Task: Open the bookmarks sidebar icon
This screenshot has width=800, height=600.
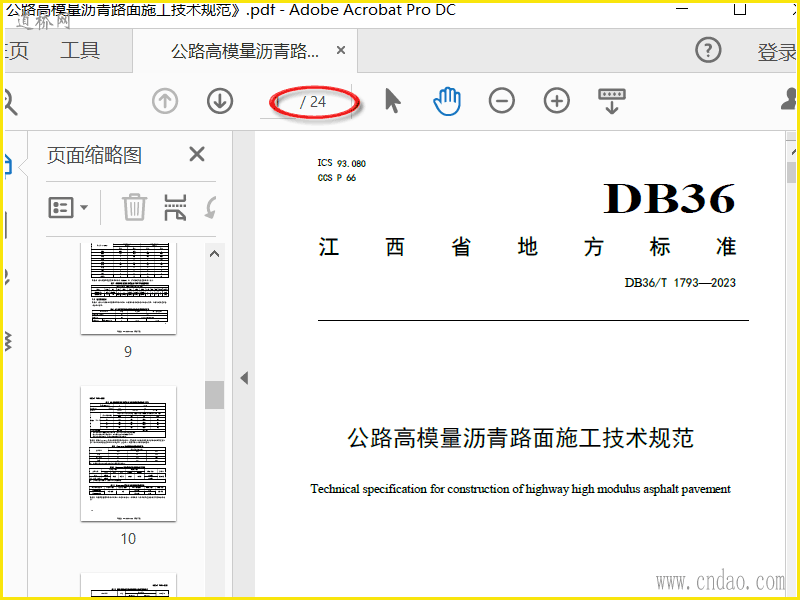Action: [6, 223]
